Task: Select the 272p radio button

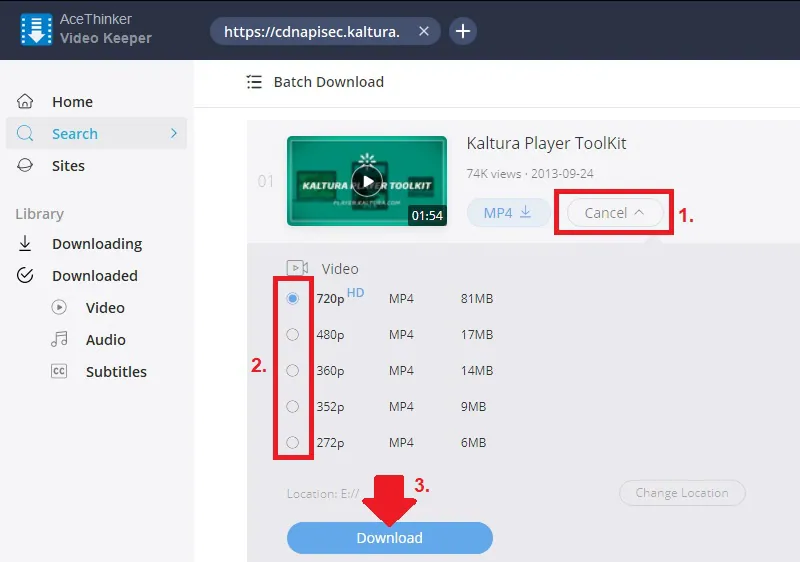Action: click(x=292, y=442)
